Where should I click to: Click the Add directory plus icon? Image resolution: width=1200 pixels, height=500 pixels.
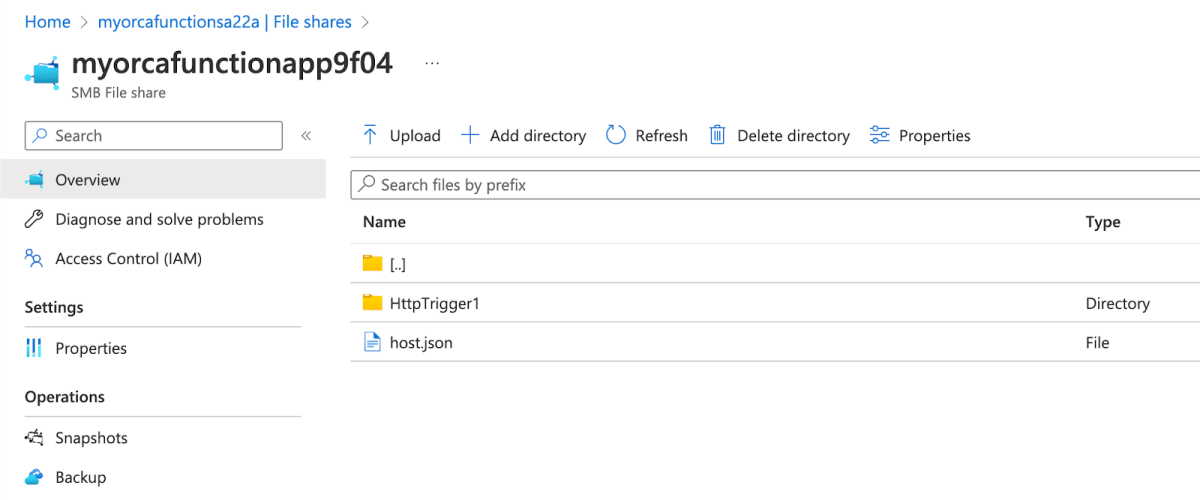[x=470, y=135]
